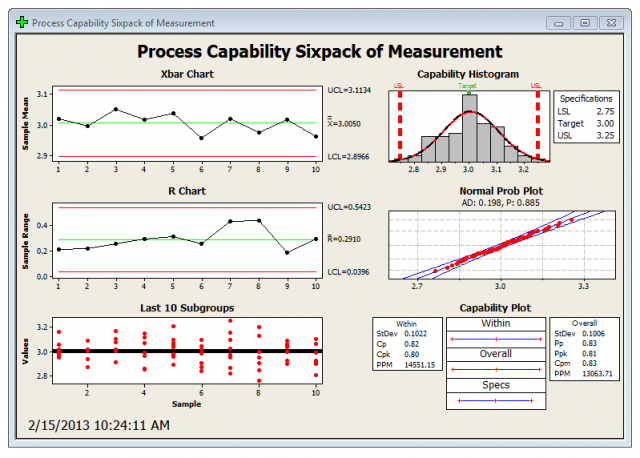
Task: Click the LCL=0.0396 label on R chart
Action: pos(349,272)
